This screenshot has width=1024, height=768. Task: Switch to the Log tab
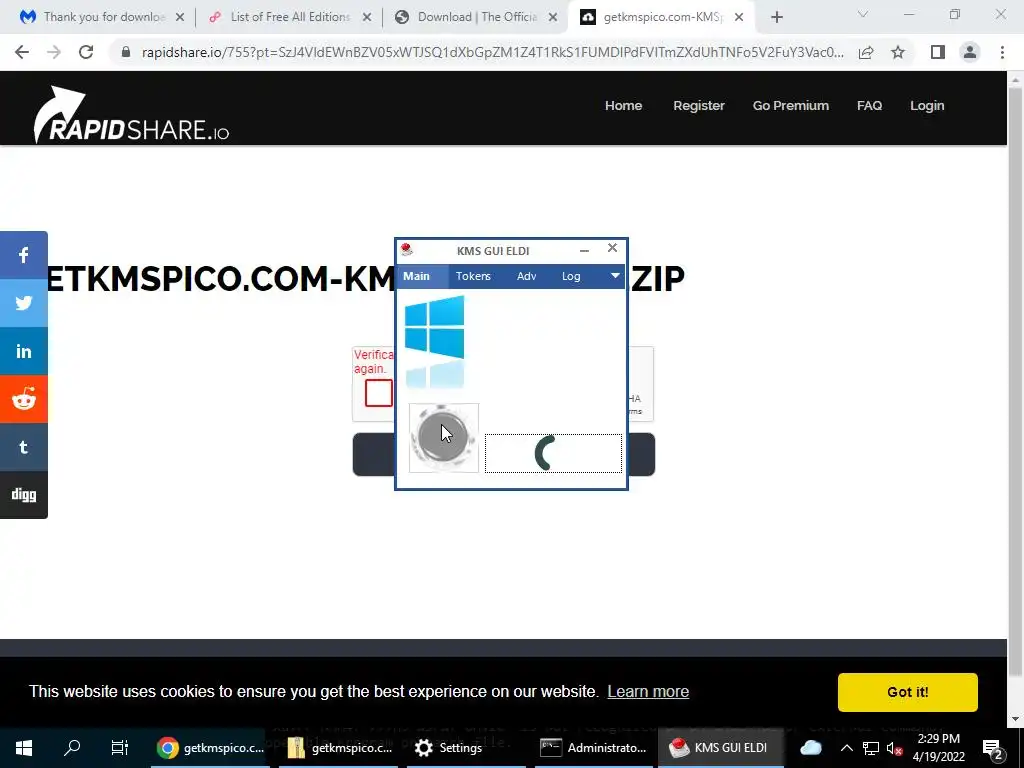click(571, 276)
